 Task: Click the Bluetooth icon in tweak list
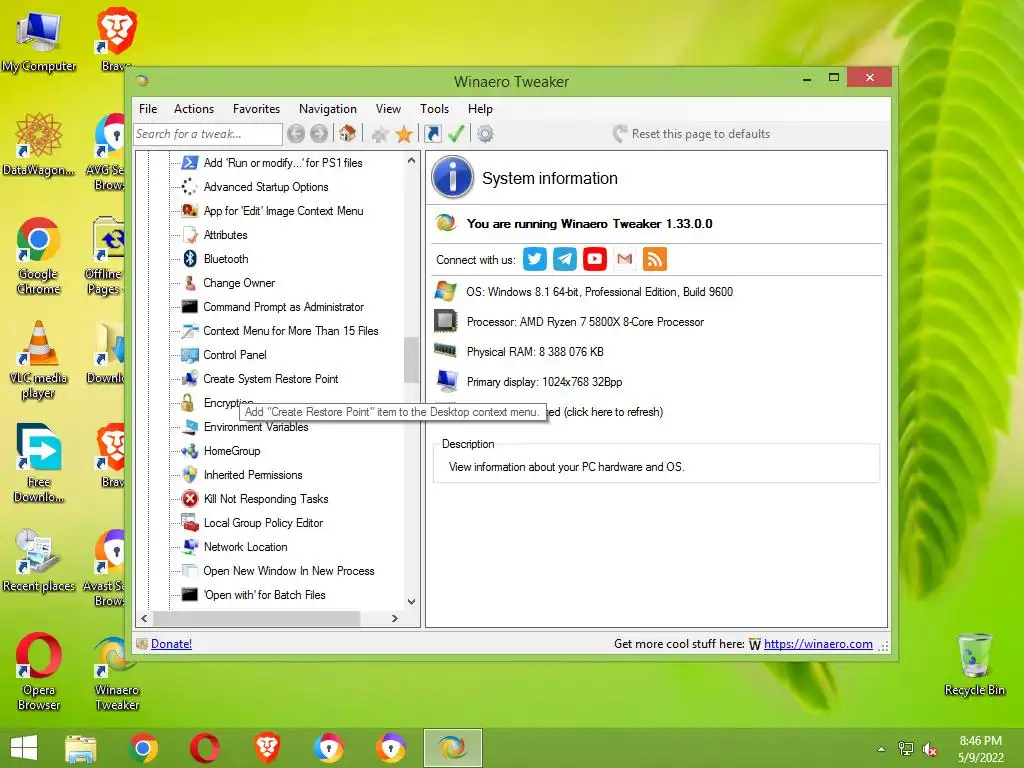click(x=190, y=259)
